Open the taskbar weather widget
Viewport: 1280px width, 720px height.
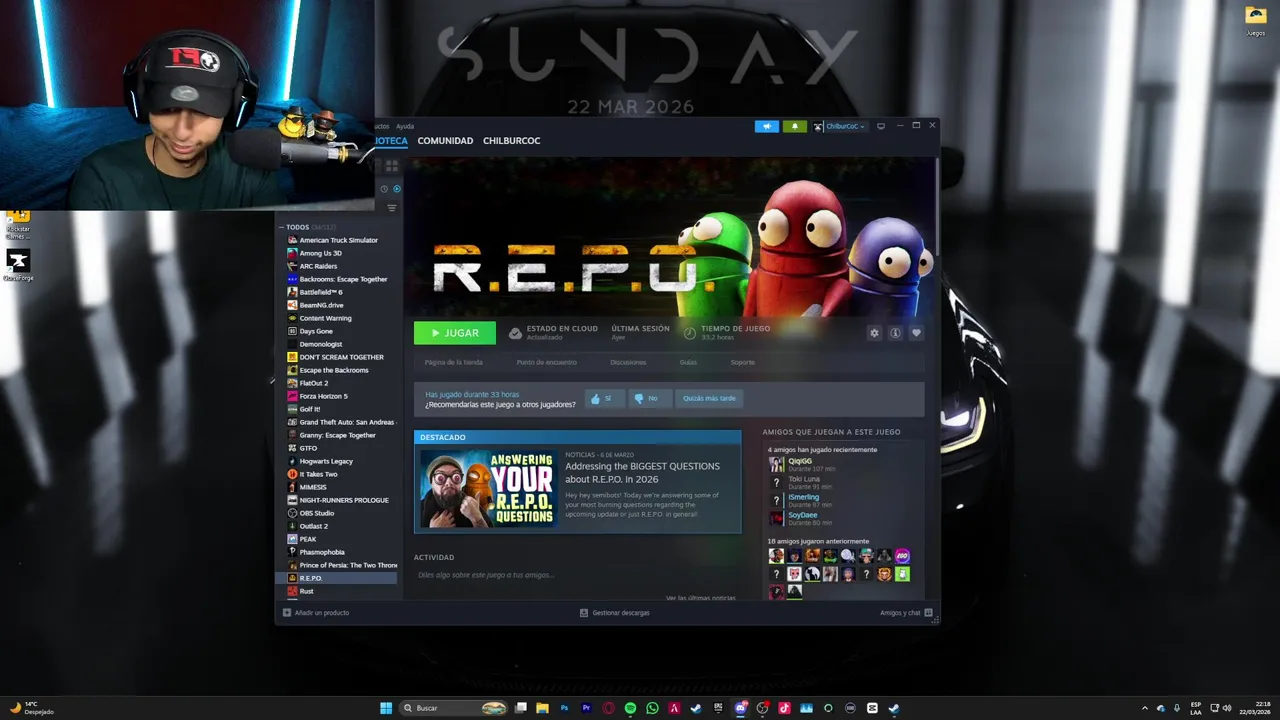pyautogui.click(x=32, y=708)
